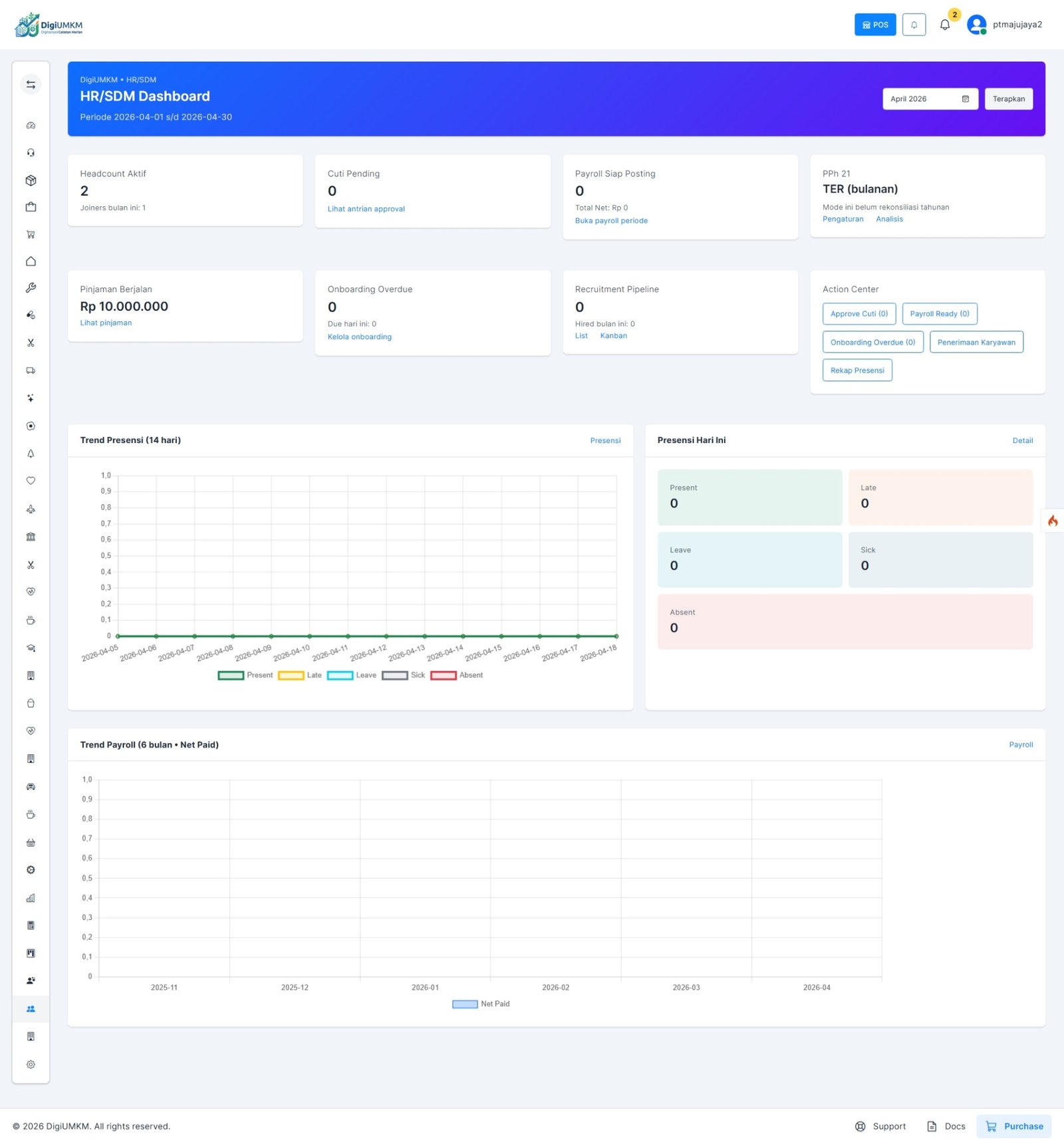Screen dimensions: 1064x1144
Task: Open the delivery truck sidebar module
Action: 31,370
